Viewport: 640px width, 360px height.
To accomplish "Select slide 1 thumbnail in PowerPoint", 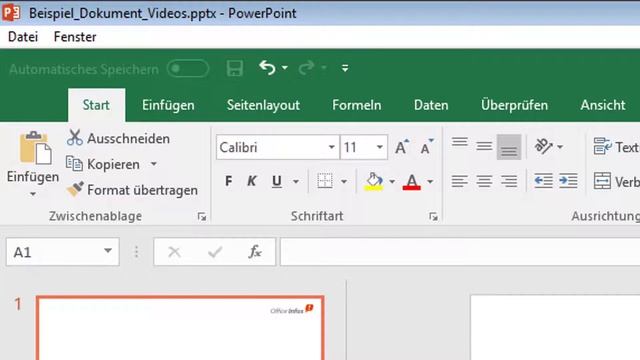I will (x=180, y=328).
